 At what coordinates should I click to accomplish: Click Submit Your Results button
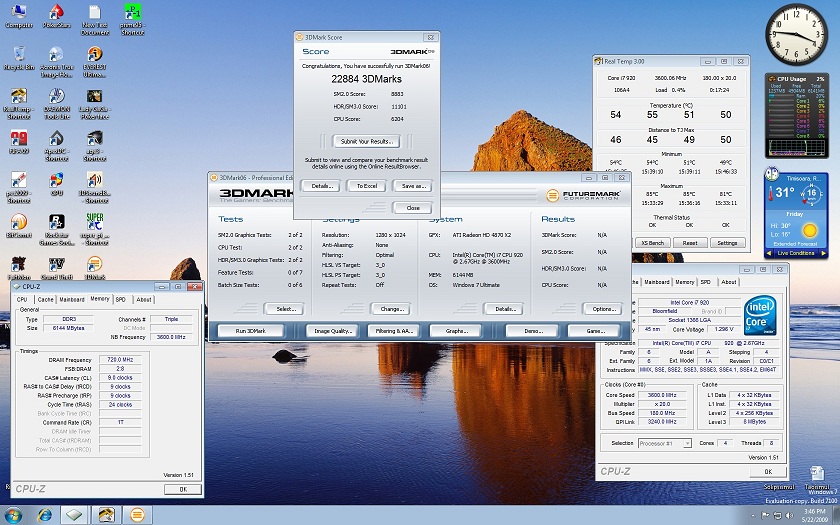point(366,141)
